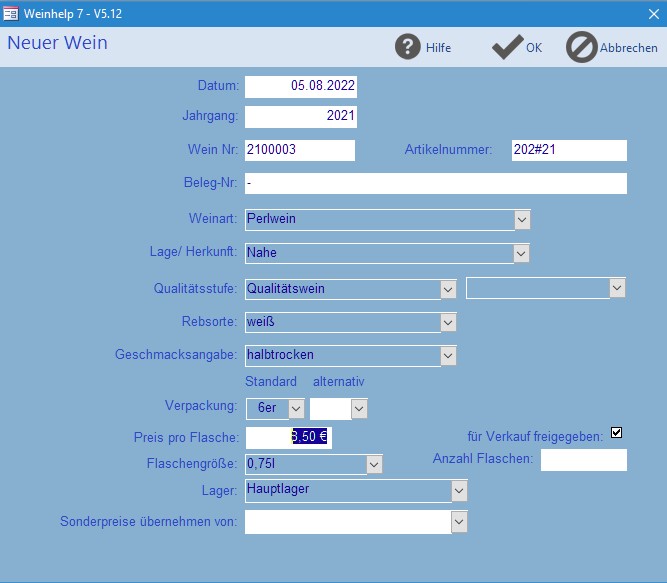Open the Weinart dropdown

click(x=521, y=219)
